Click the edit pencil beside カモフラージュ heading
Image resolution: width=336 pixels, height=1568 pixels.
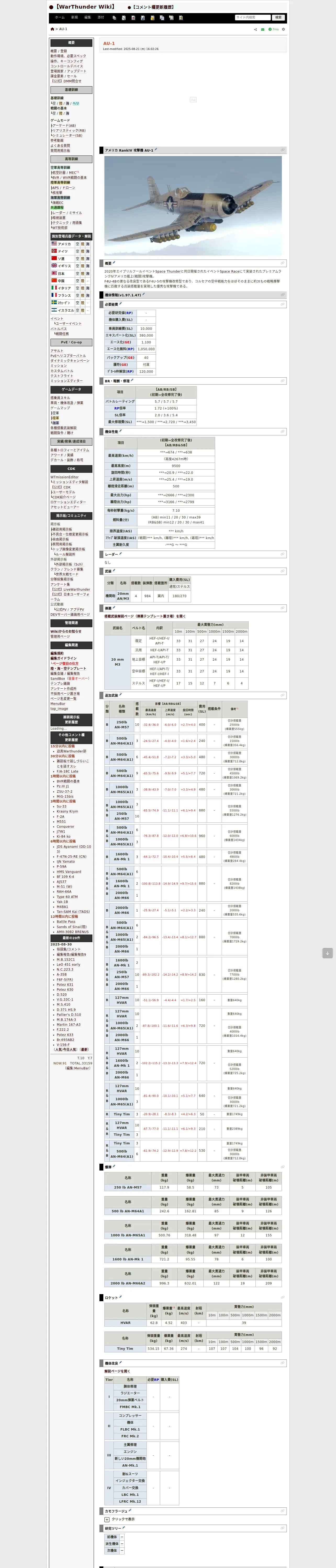coord(129,1510)
